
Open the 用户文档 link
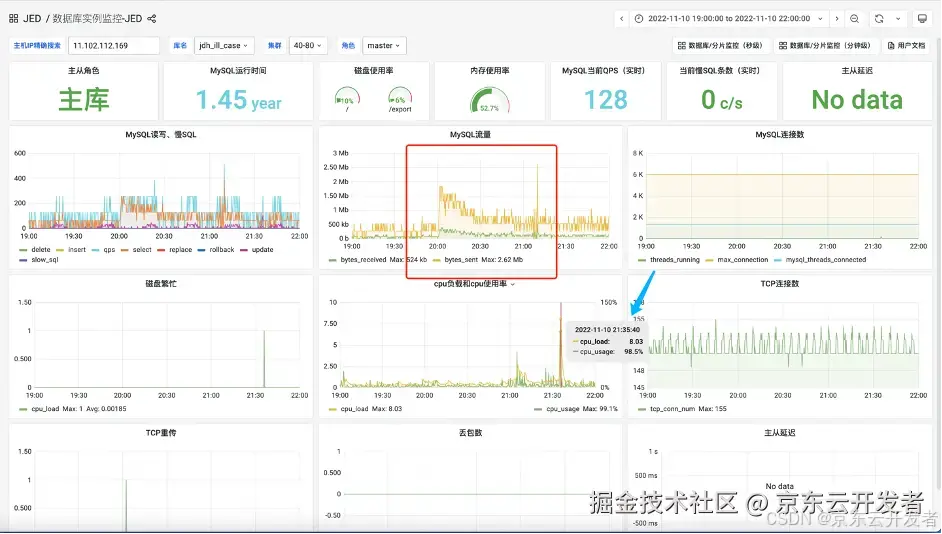[x=907, y=46]
